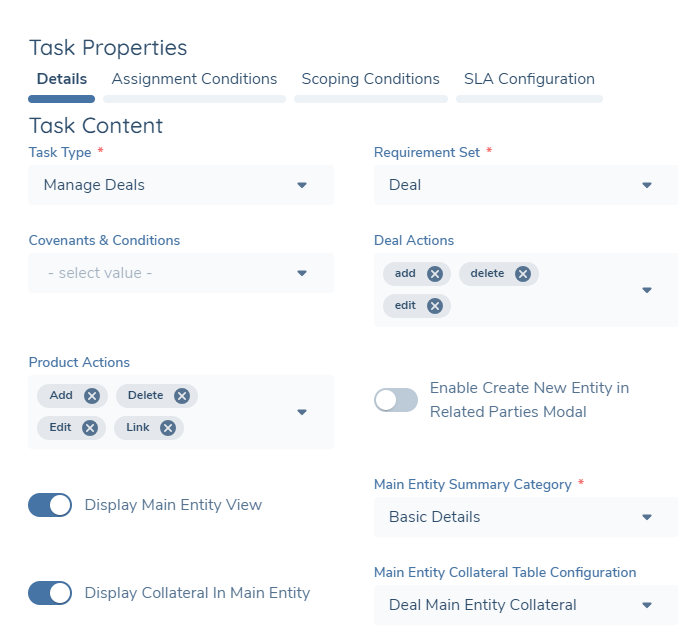Remove the 'Delete' chip from Product Actions
Viewport: 678px width, 636px height.
tap(181, 396)
